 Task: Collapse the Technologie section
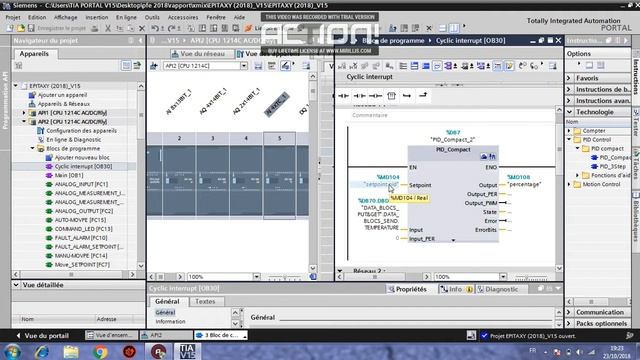[x=570, y=112]
